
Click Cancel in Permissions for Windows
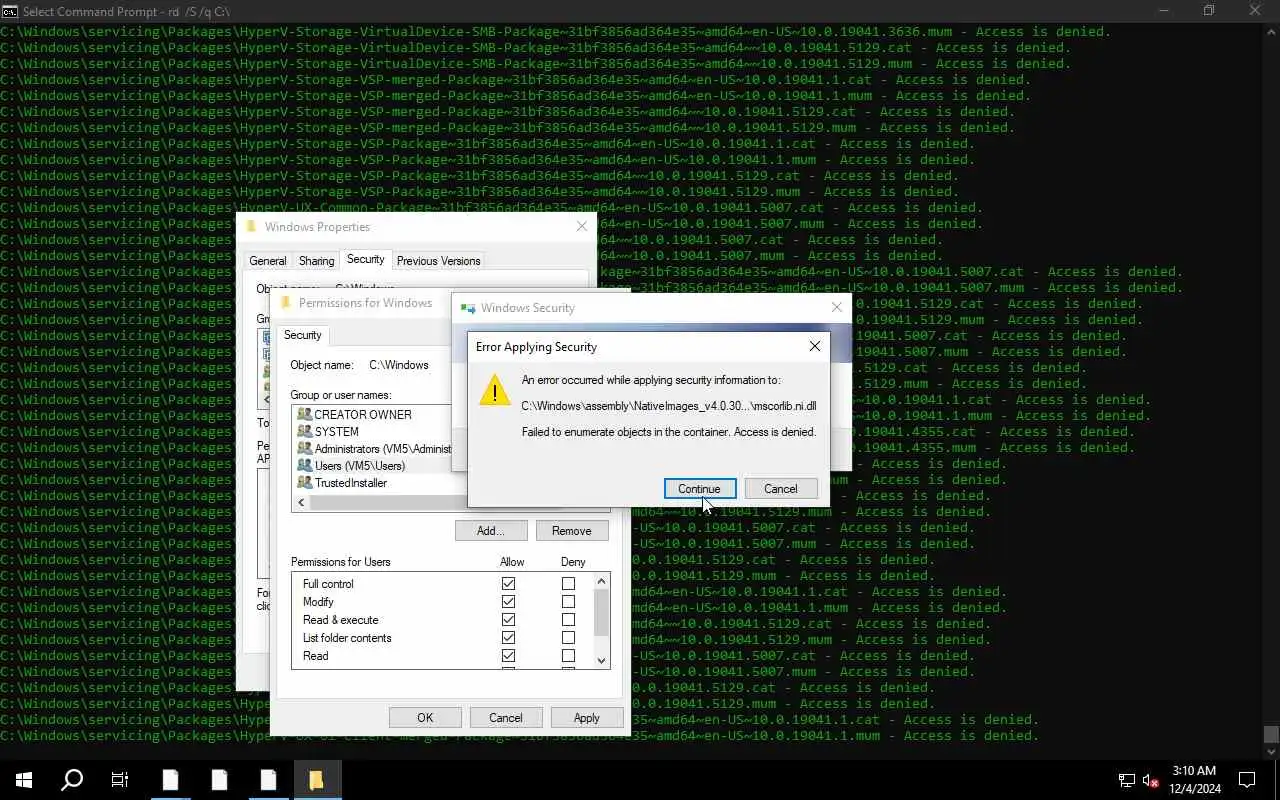[506, 717]
